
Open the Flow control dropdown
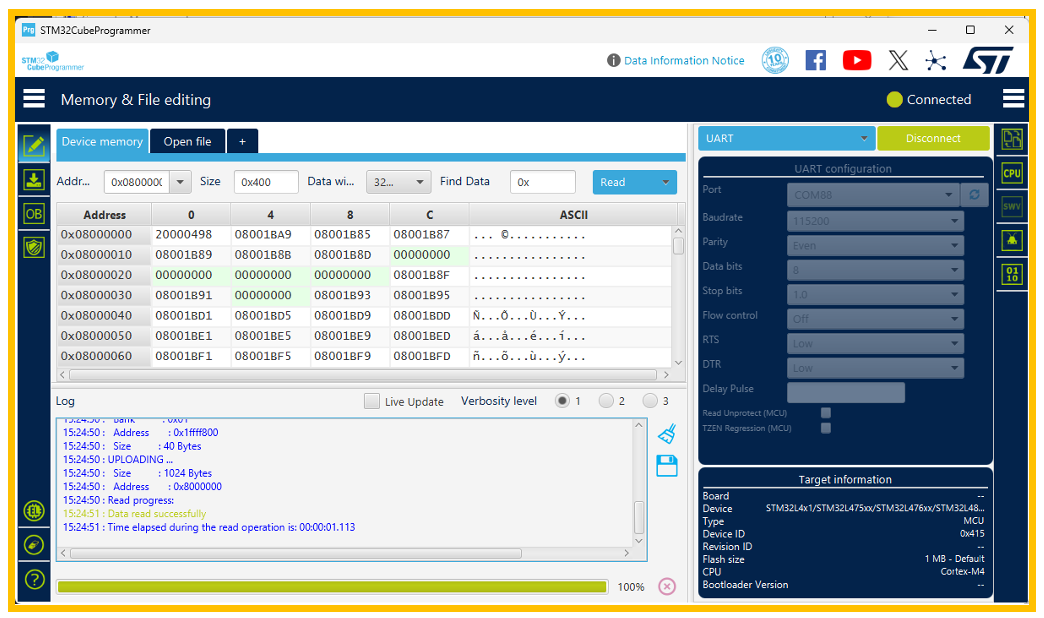[x=876, y=319]
